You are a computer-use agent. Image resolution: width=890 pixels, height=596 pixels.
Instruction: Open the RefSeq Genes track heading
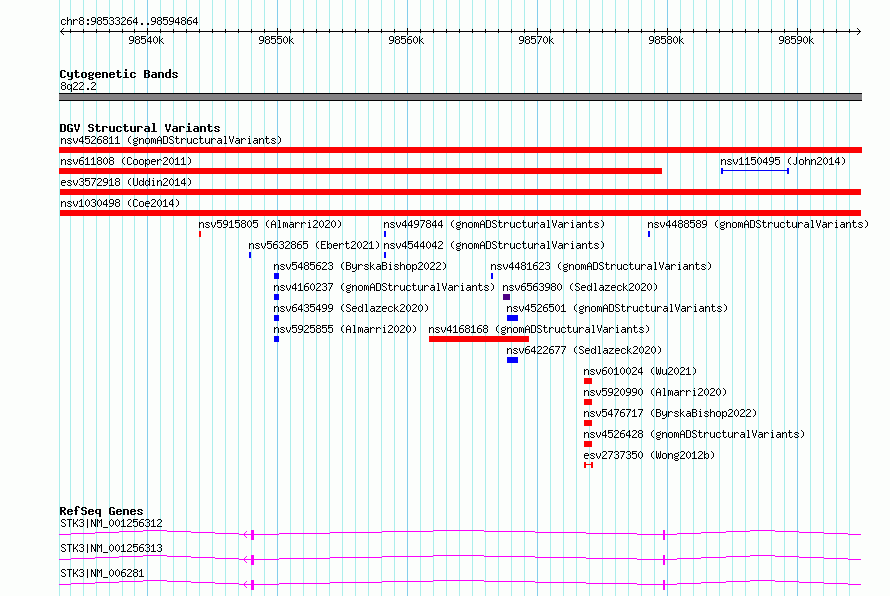click(x=101, y=511)
